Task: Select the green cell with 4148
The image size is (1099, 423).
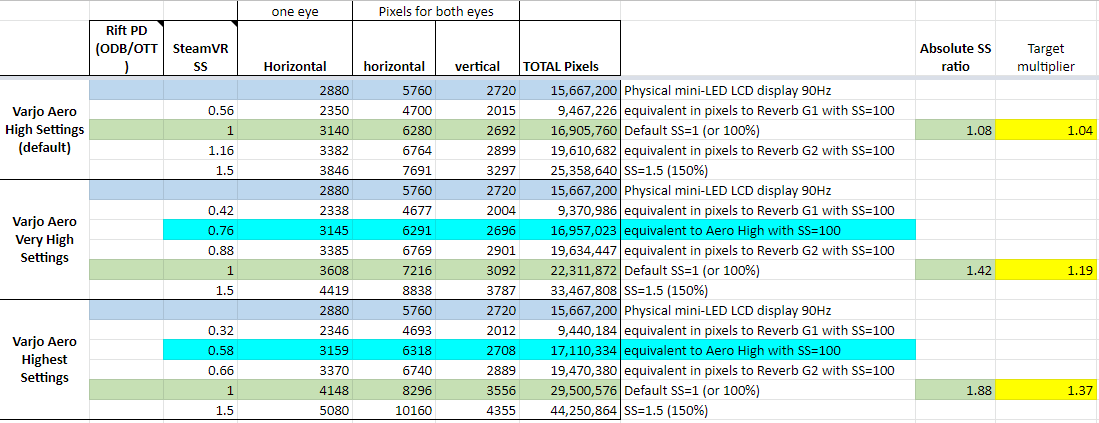Action: [296, 390]
